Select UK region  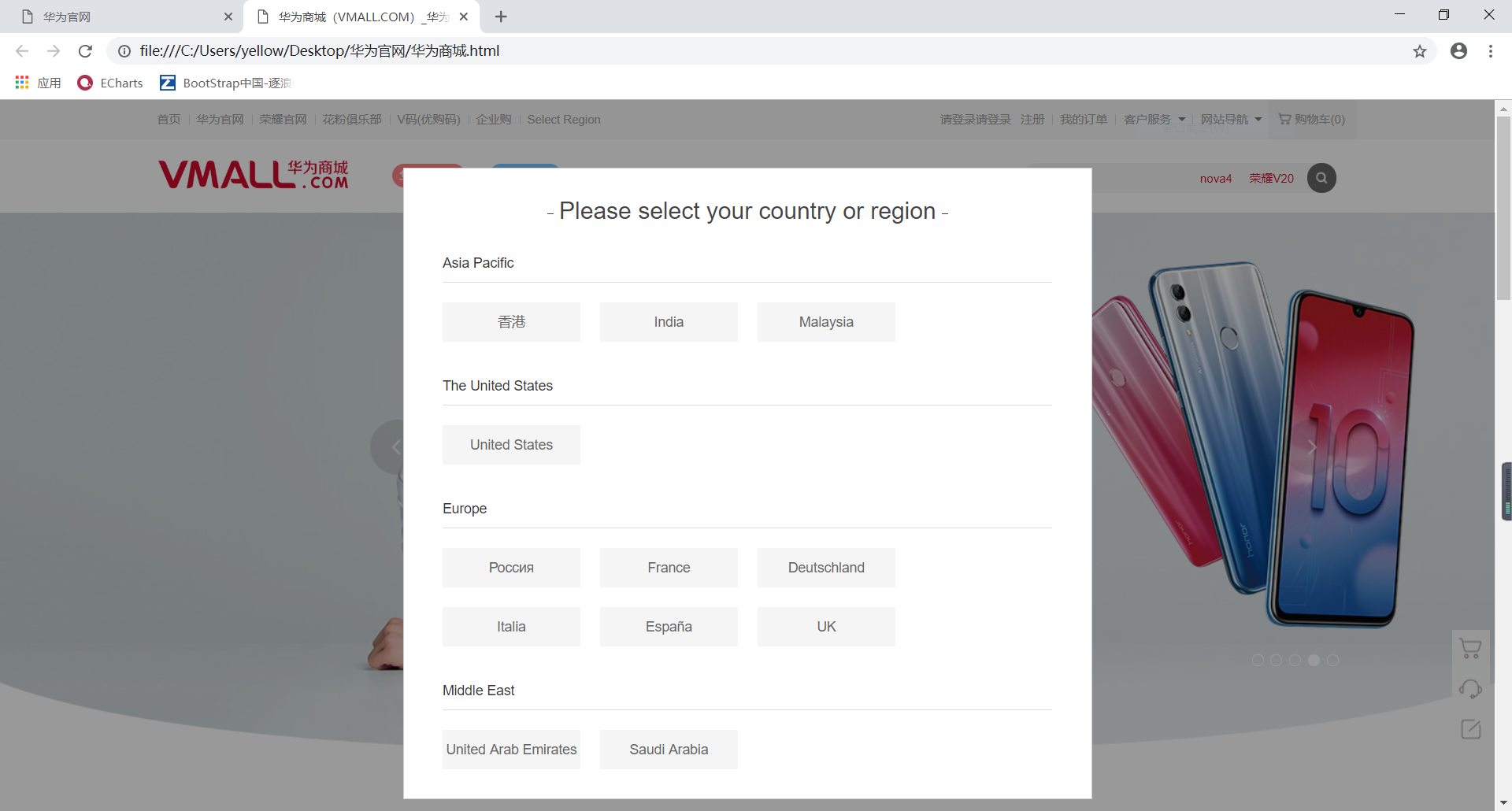tap(826, 627)
